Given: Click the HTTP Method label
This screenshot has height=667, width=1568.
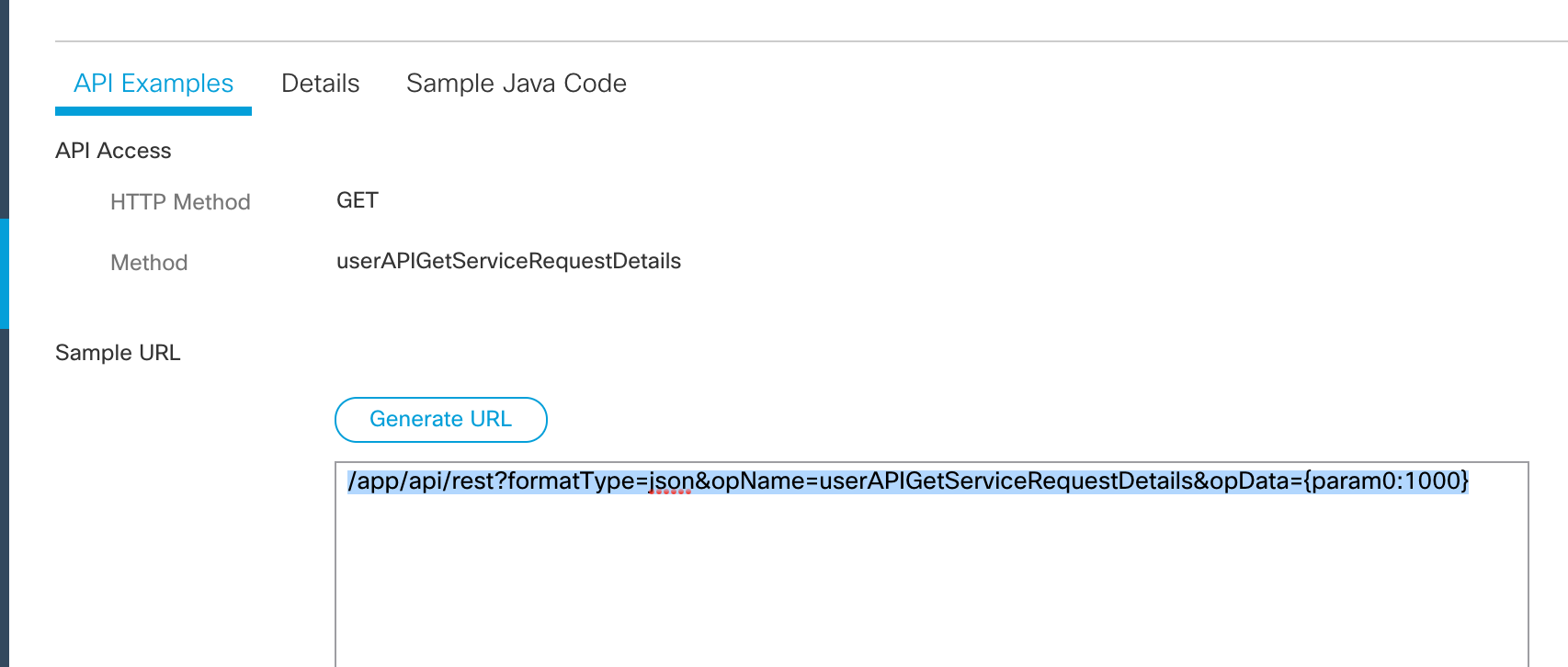Looking at the screenshot, I should click(180, 202).
